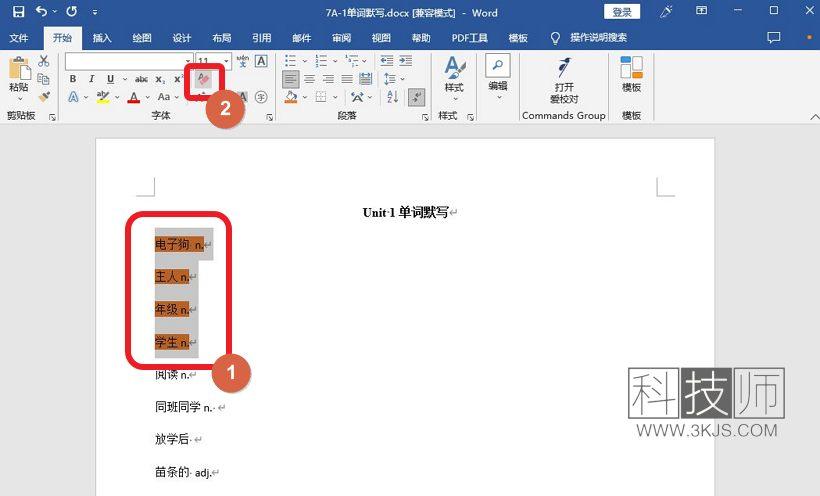Clear all formatting with eraser icon
The height and width of the screenshot is (496, 820).
[203, 80]
